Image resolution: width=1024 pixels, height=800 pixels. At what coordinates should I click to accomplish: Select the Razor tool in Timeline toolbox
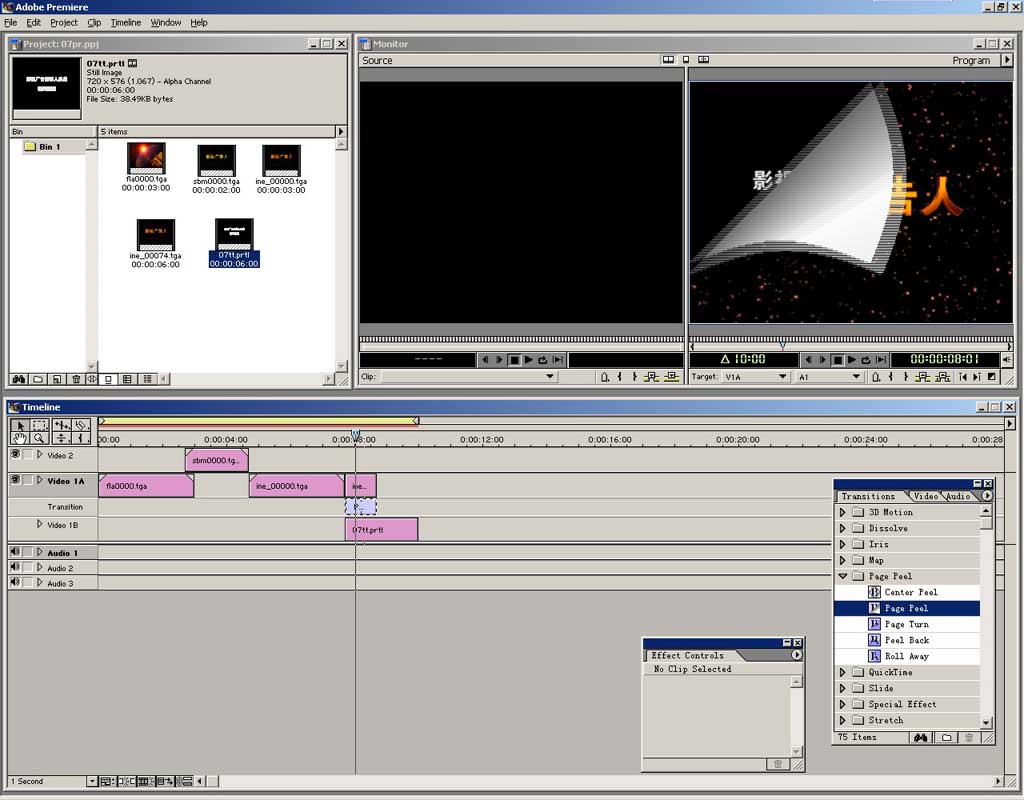[x=81, y=425]
